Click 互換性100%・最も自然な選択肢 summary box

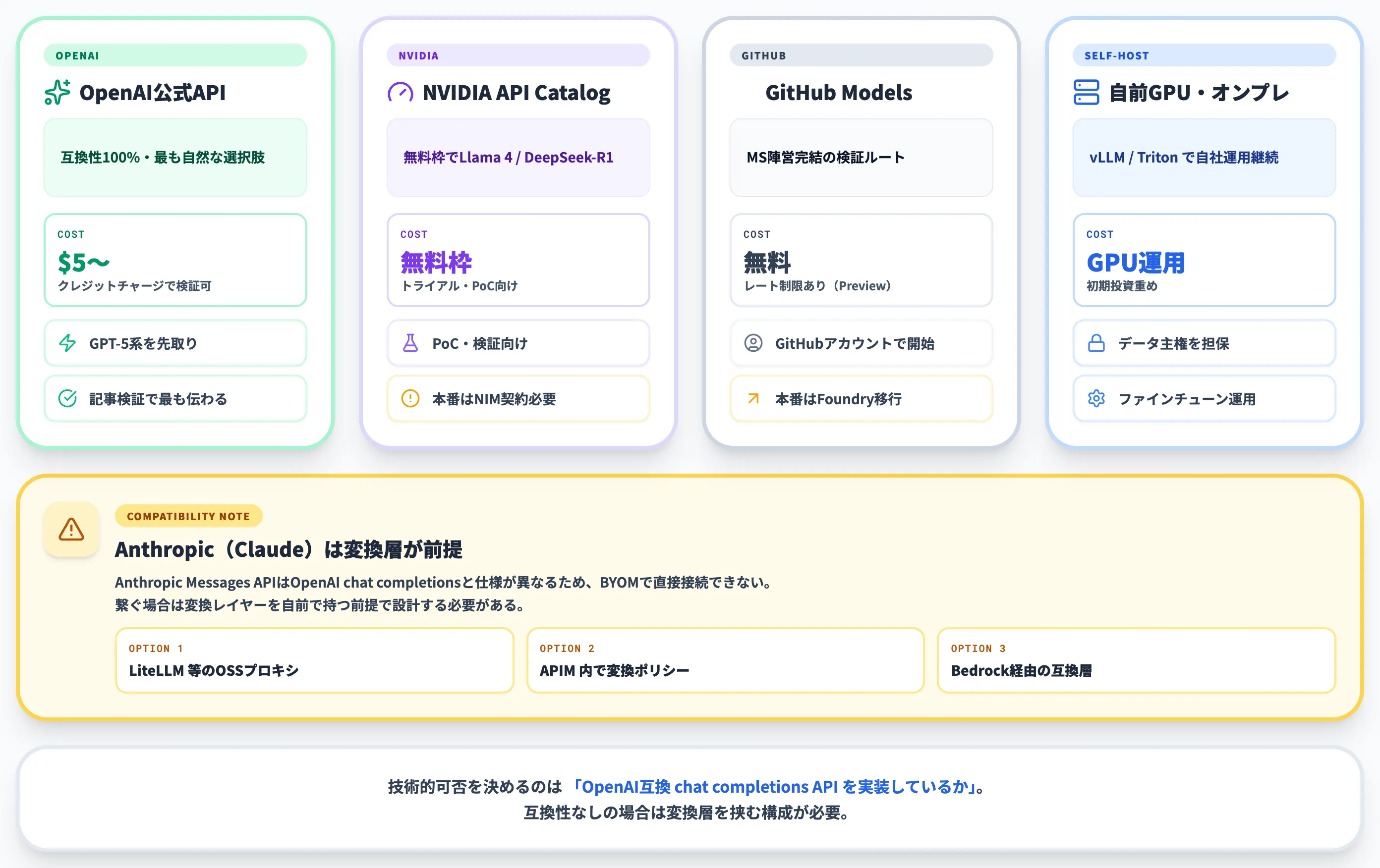pyautogui.click(x=175, y=157)
